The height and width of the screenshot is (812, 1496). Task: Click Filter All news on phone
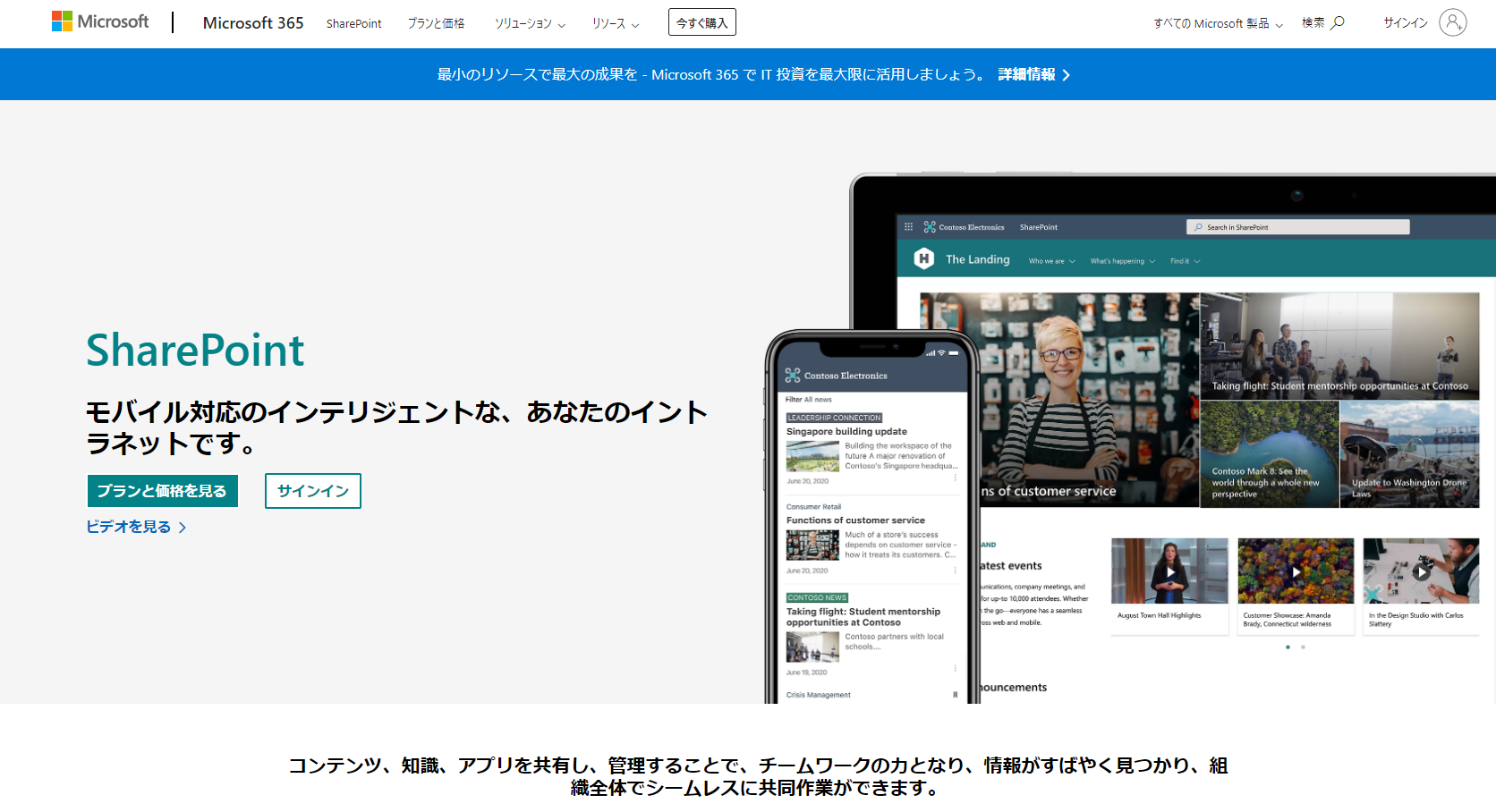pos(809,400)
